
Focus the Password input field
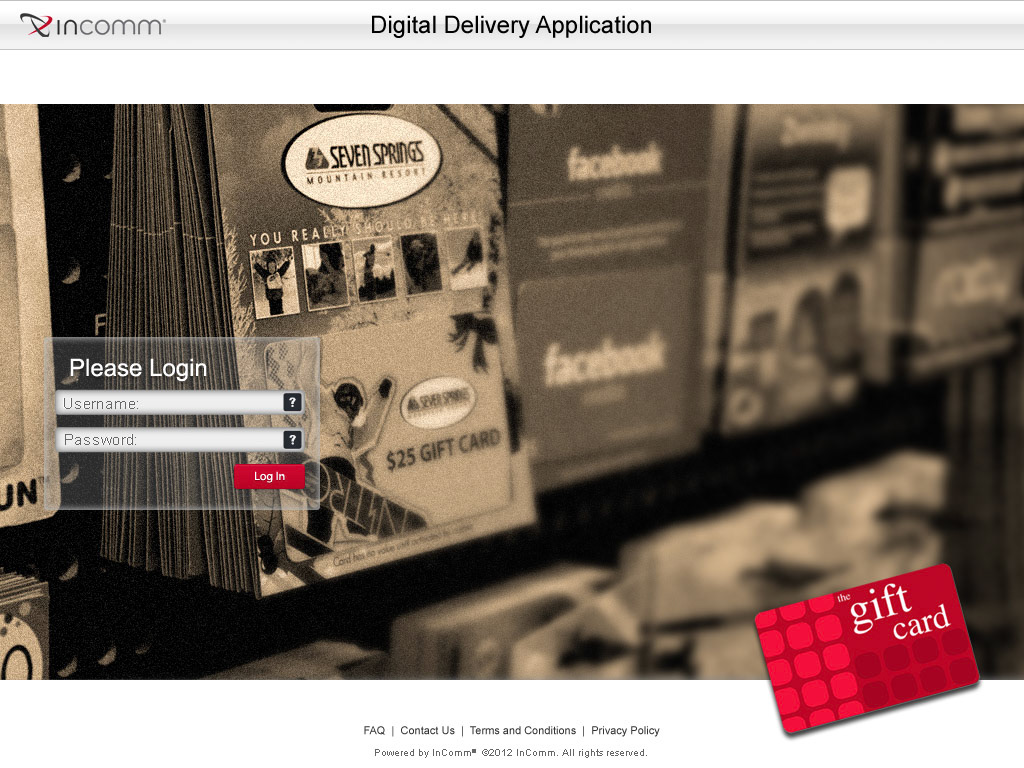180,440
